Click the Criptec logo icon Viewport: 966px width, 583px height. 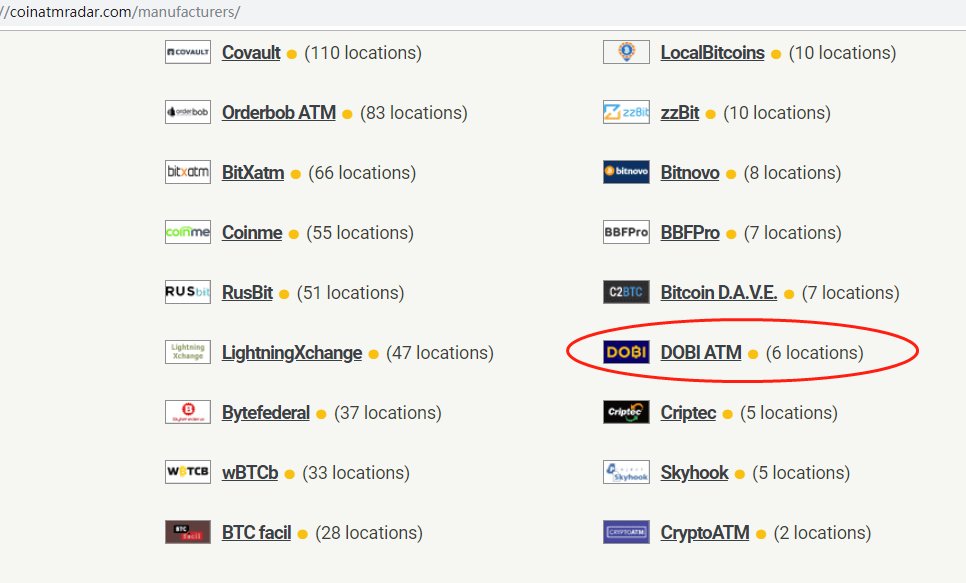tap(627, 412)
